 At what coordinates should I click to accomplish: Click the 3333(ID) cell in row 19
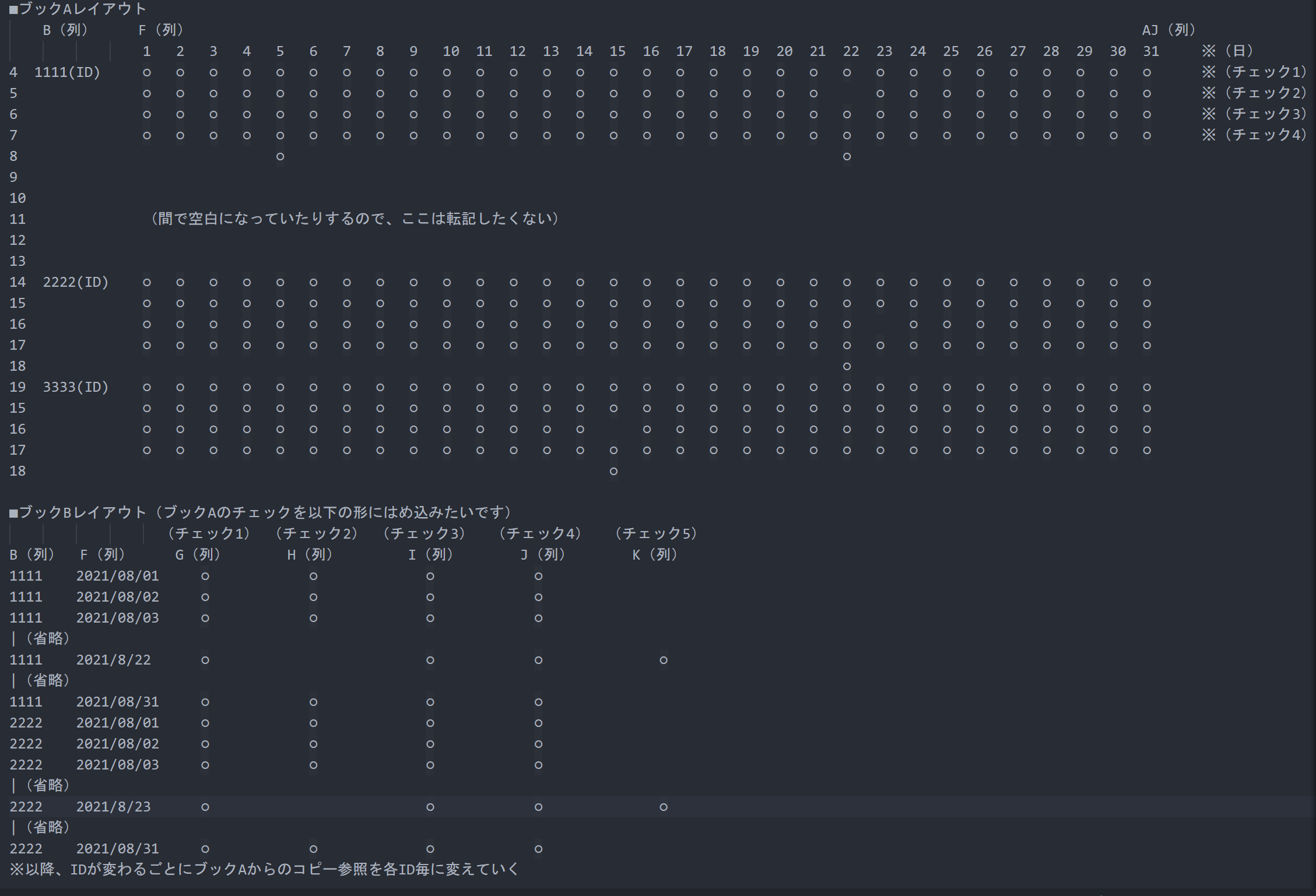tap(76, 387)
